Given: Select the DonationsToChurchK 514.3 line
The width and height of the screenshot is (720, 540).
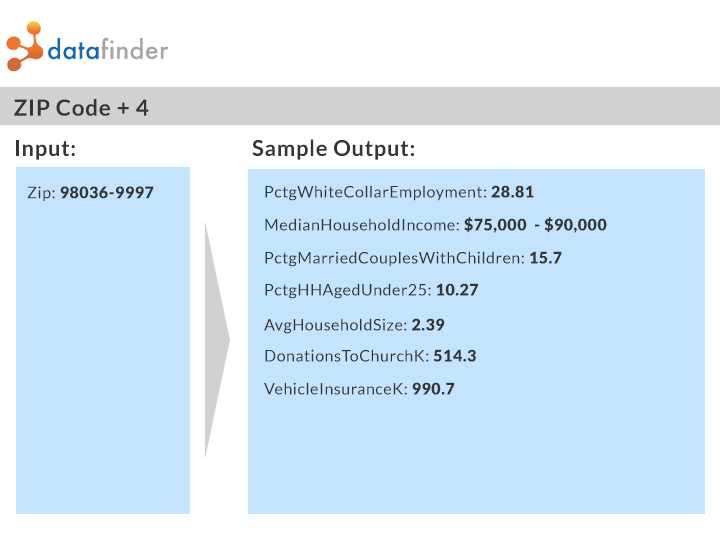Looking at the screenshot, I should click(370, 356).
